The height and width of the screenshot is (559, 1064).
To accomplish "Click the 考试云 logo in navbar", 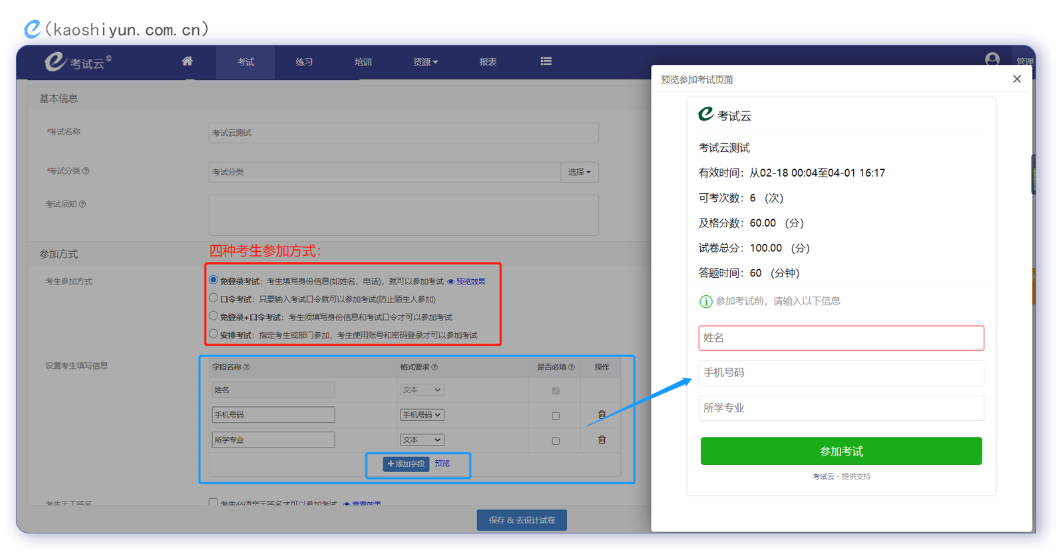I will (x=80, y=62).
